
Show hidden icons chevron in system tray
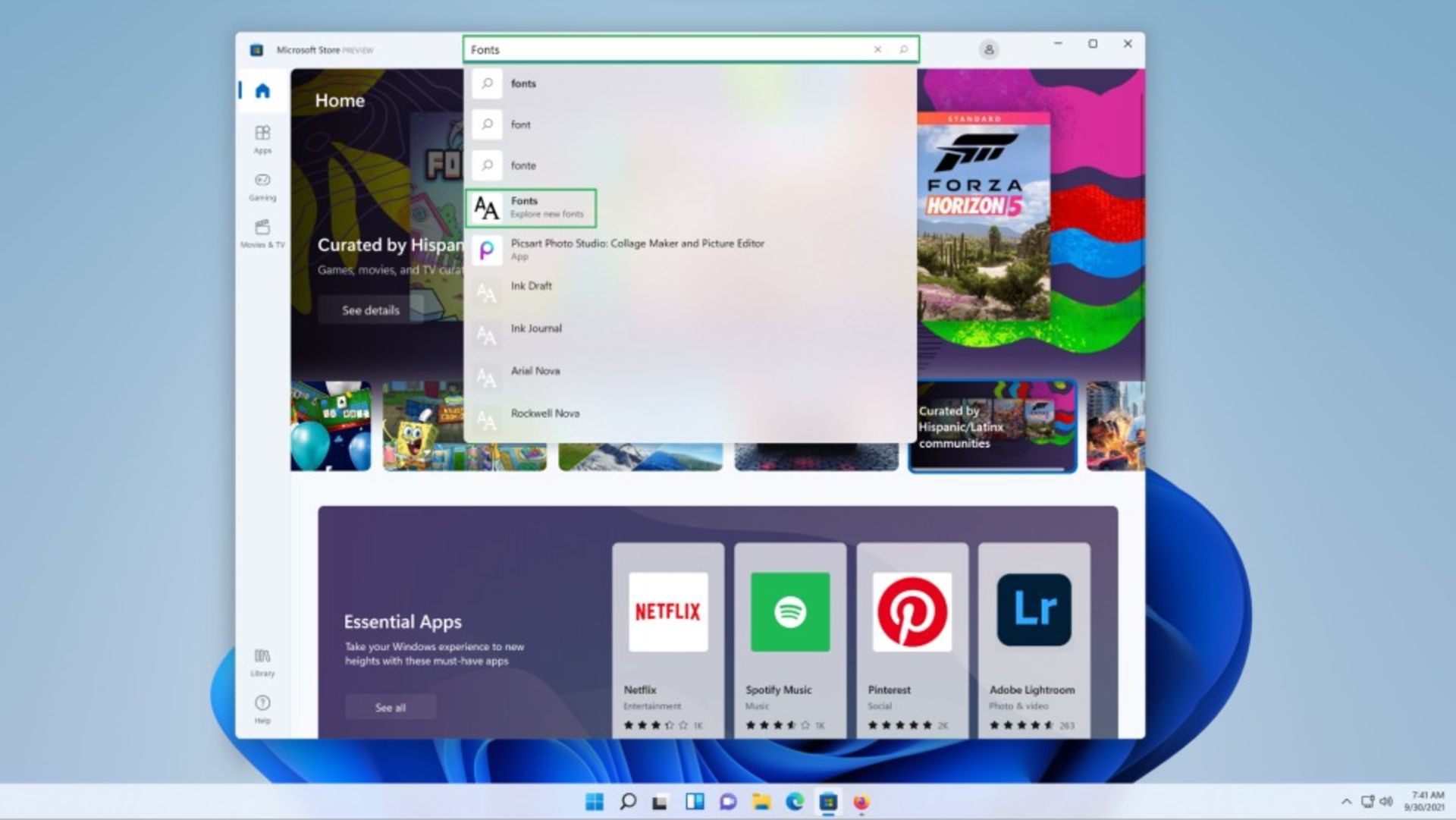pos(1346,801)
